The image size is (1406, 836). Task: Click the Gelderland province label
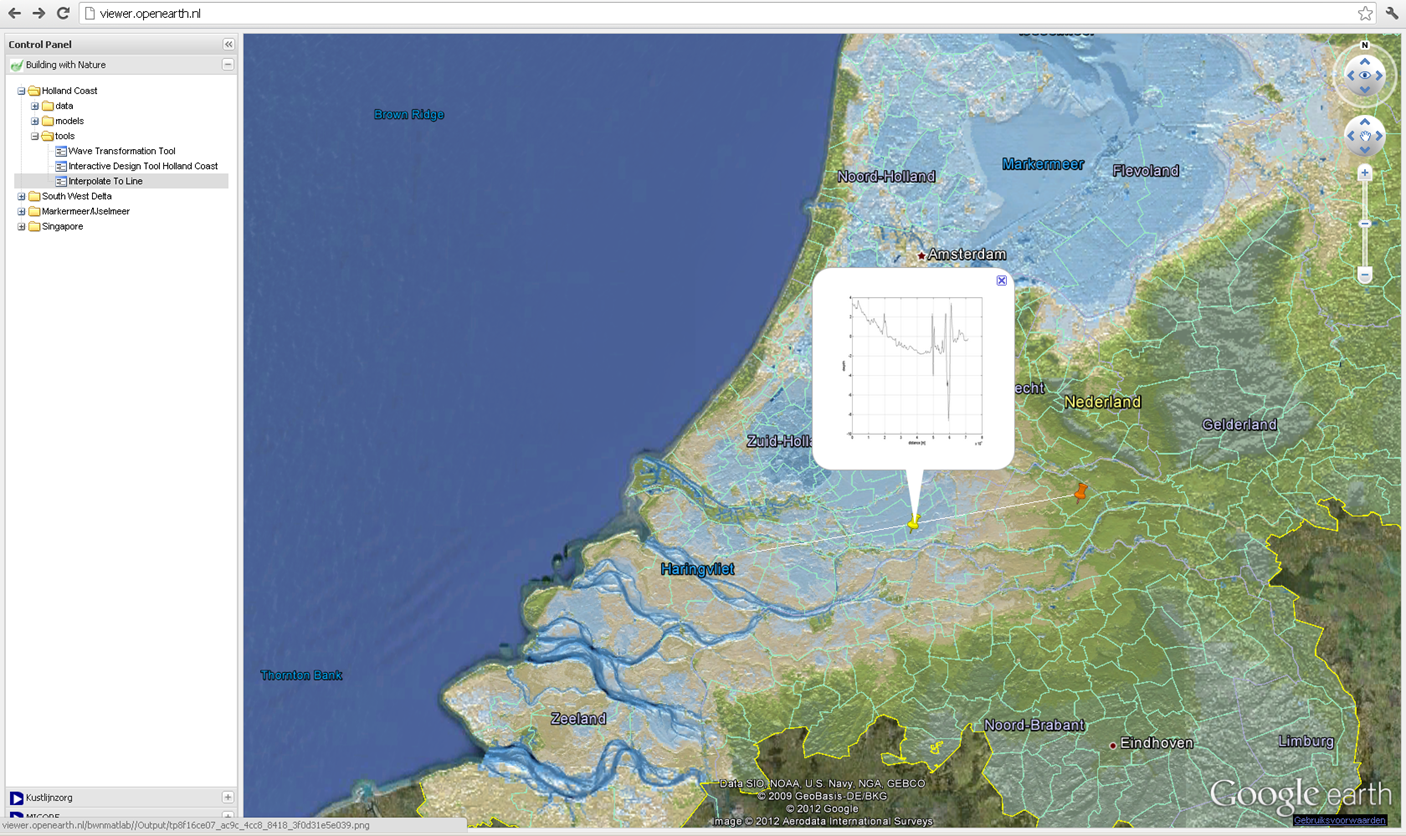pos(1239,425)
